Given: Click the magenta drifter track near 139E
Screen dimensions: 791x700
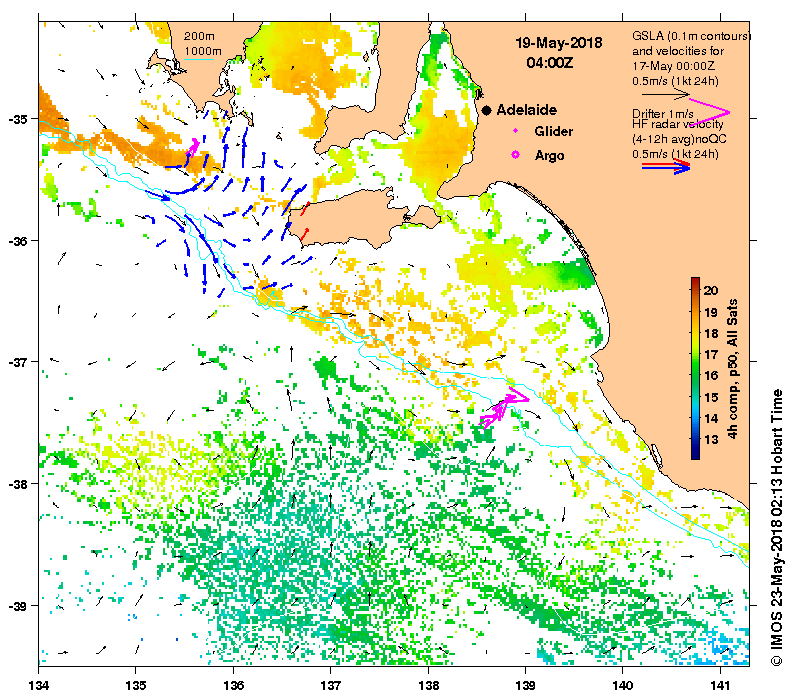Looking at the screenshot, I should click(503, 407).
